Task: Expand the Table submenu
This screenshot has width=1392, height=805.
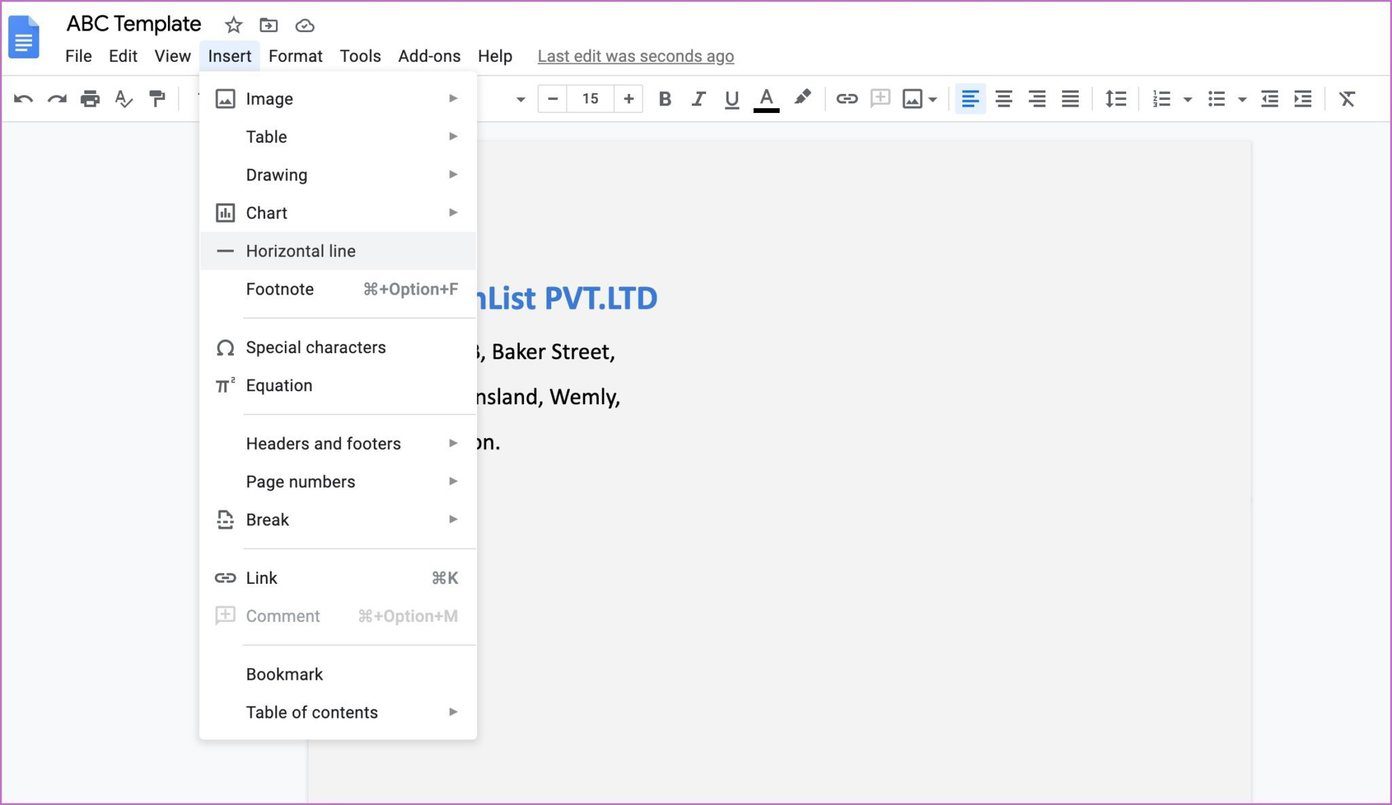Action: tap(338, 137)
